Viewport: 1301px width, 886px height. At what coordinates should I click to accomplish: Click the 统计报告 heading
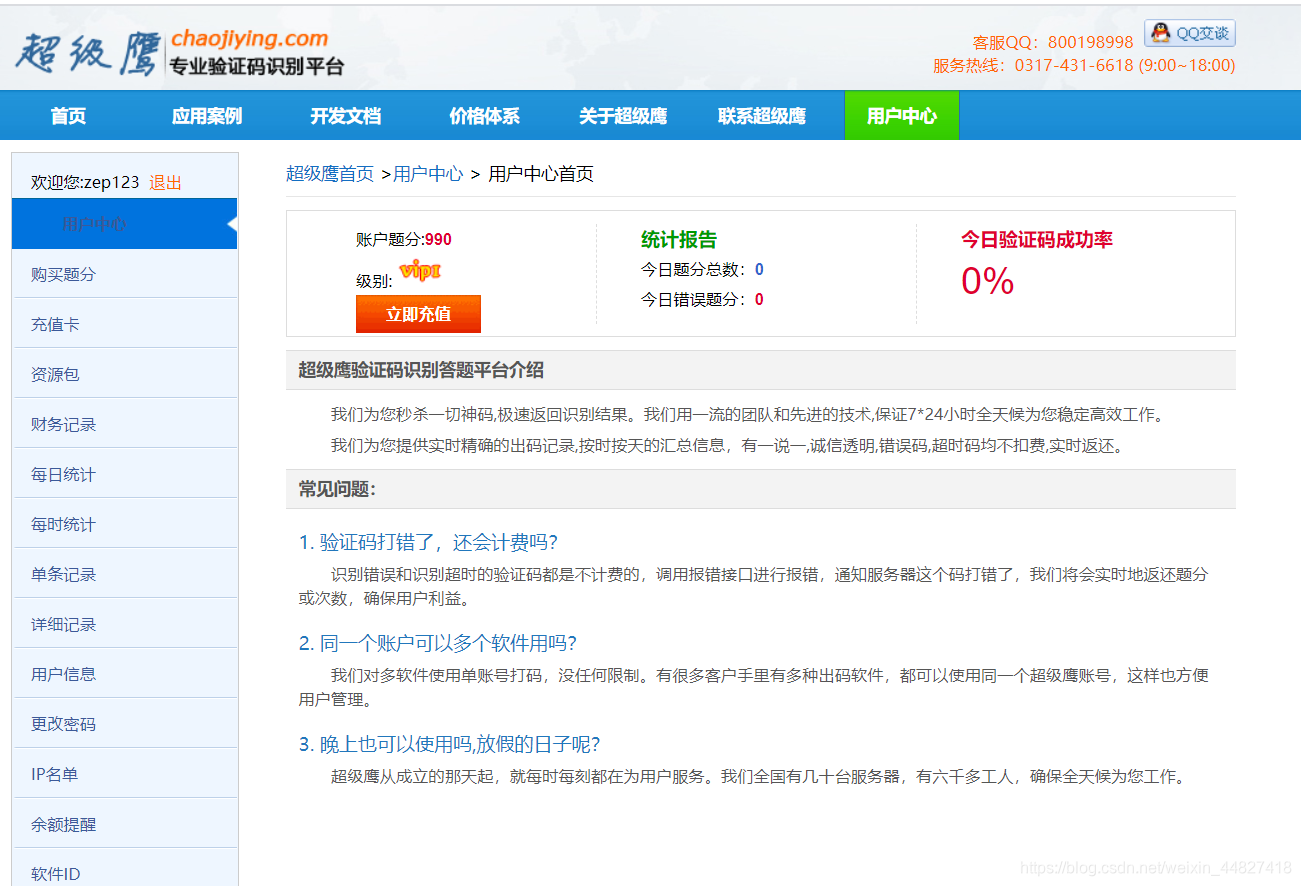pos(679,240)
